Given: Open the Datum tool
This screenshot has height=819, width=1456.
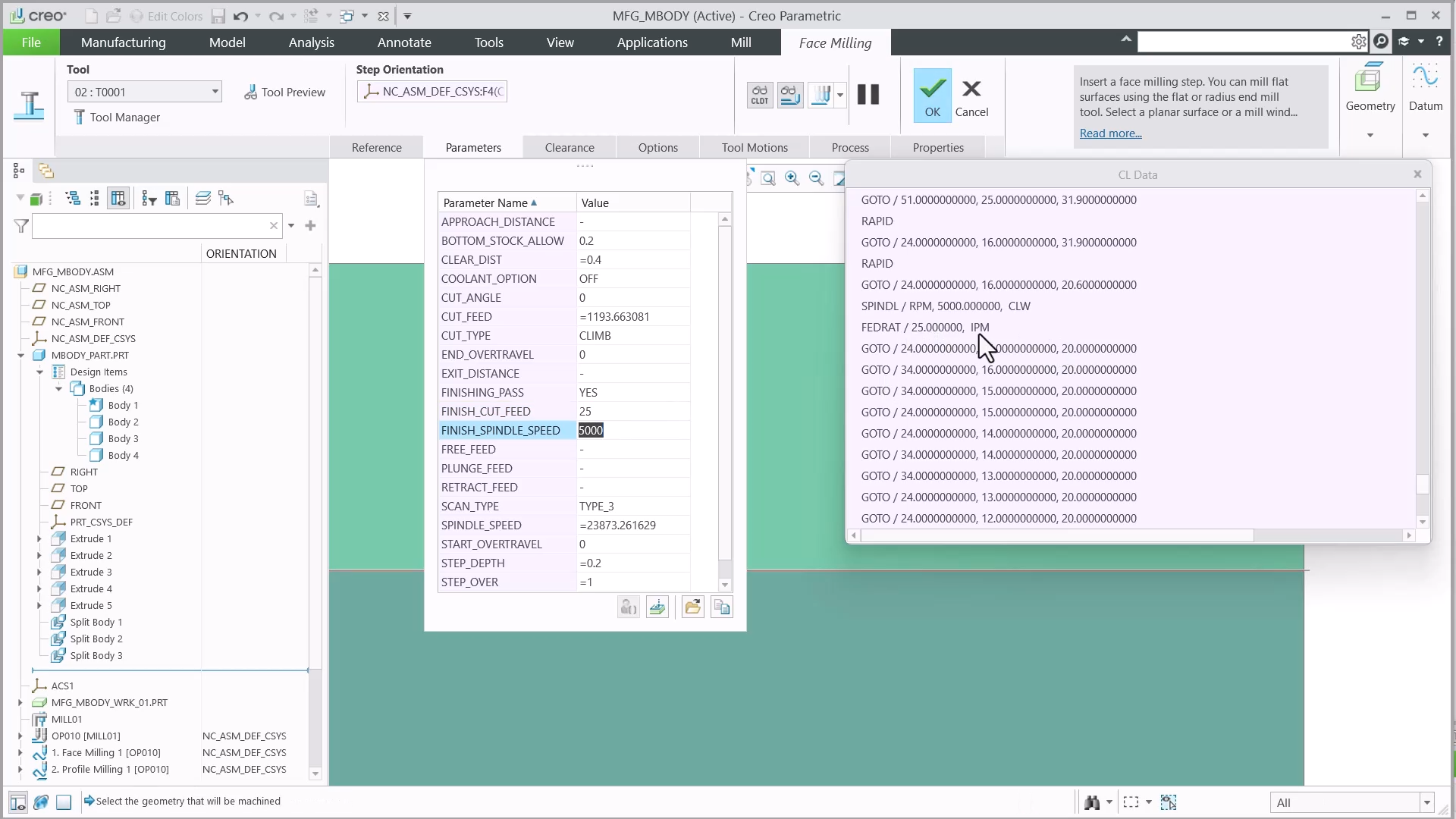Looking at the screenshot, I should pyautogui.click(x=1425, y=89).
